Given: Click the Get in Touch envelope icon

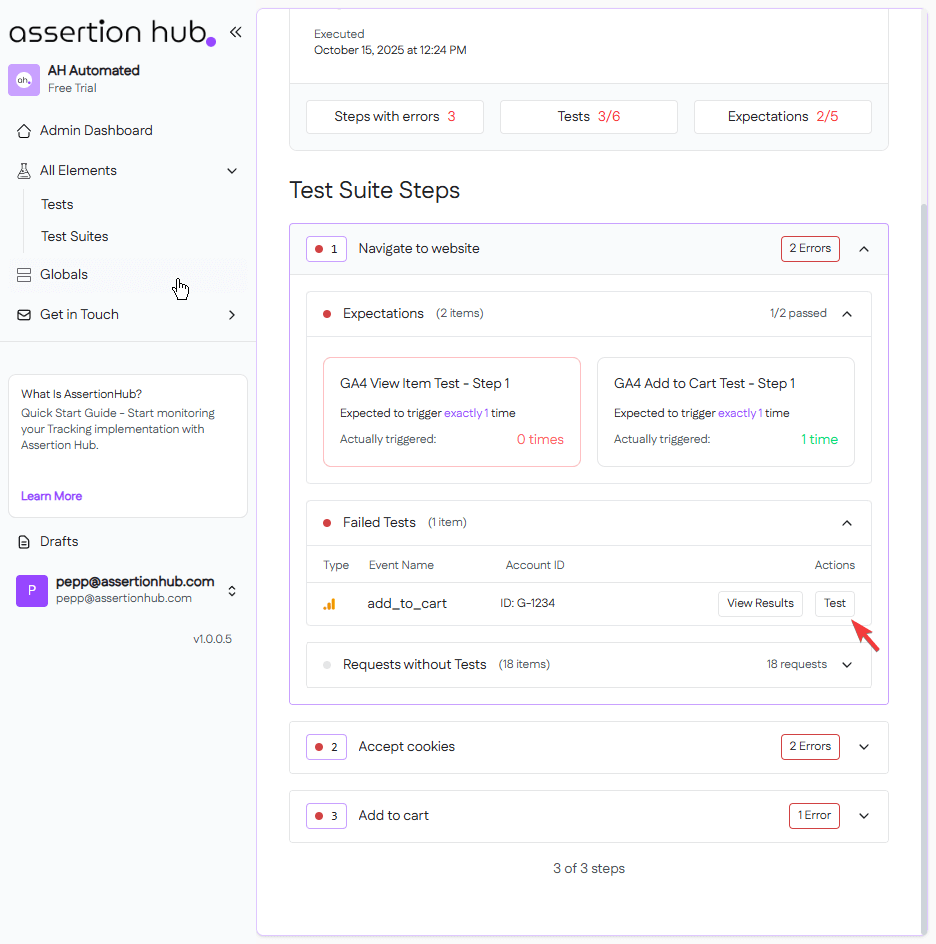Looking at the screenshot, I should pyautogui.click(x=24, y=315).
